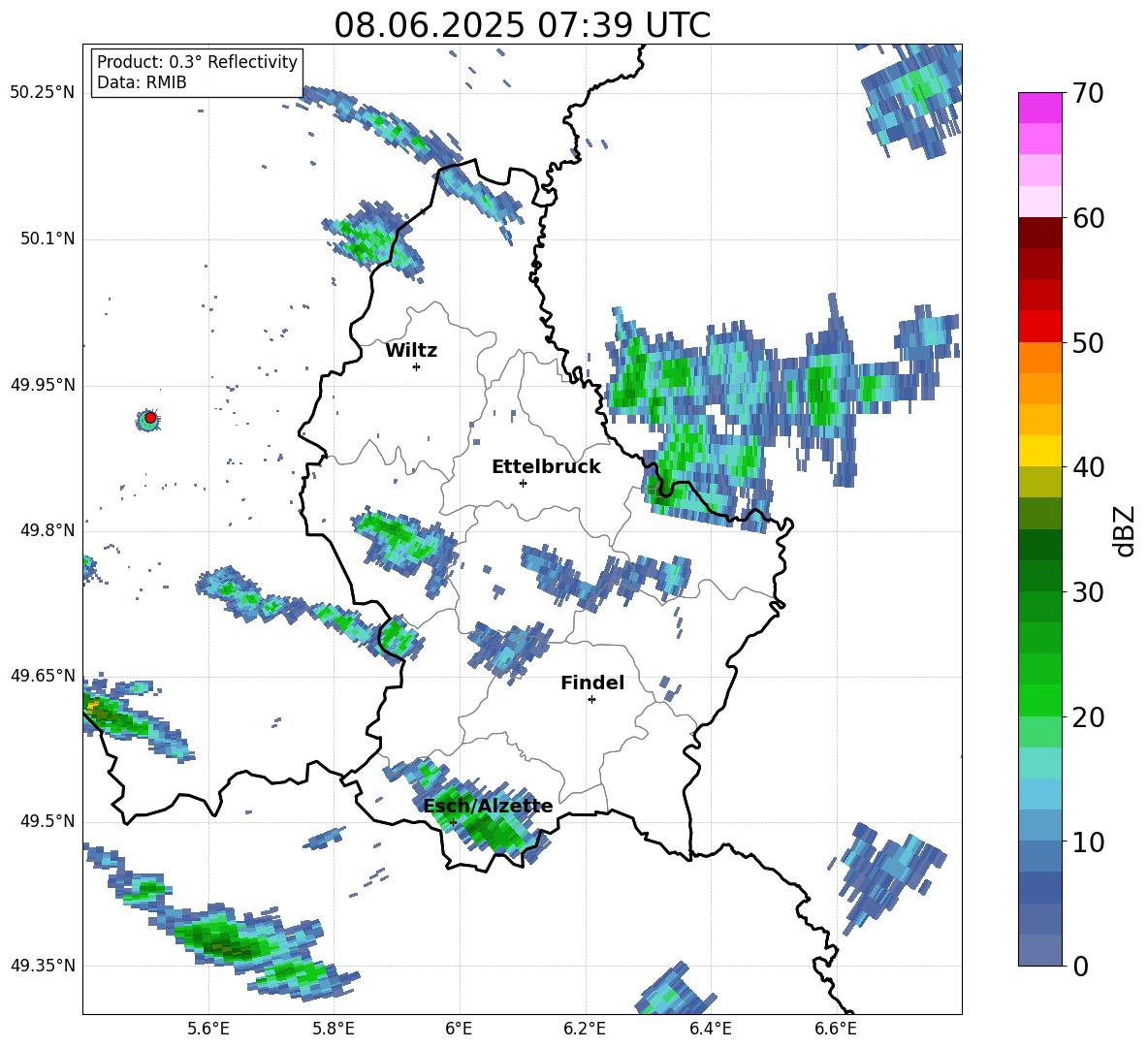Click the 20 tick label on colorbar
Viewport: 1148px width, 1048px height.
point(1088,716)
